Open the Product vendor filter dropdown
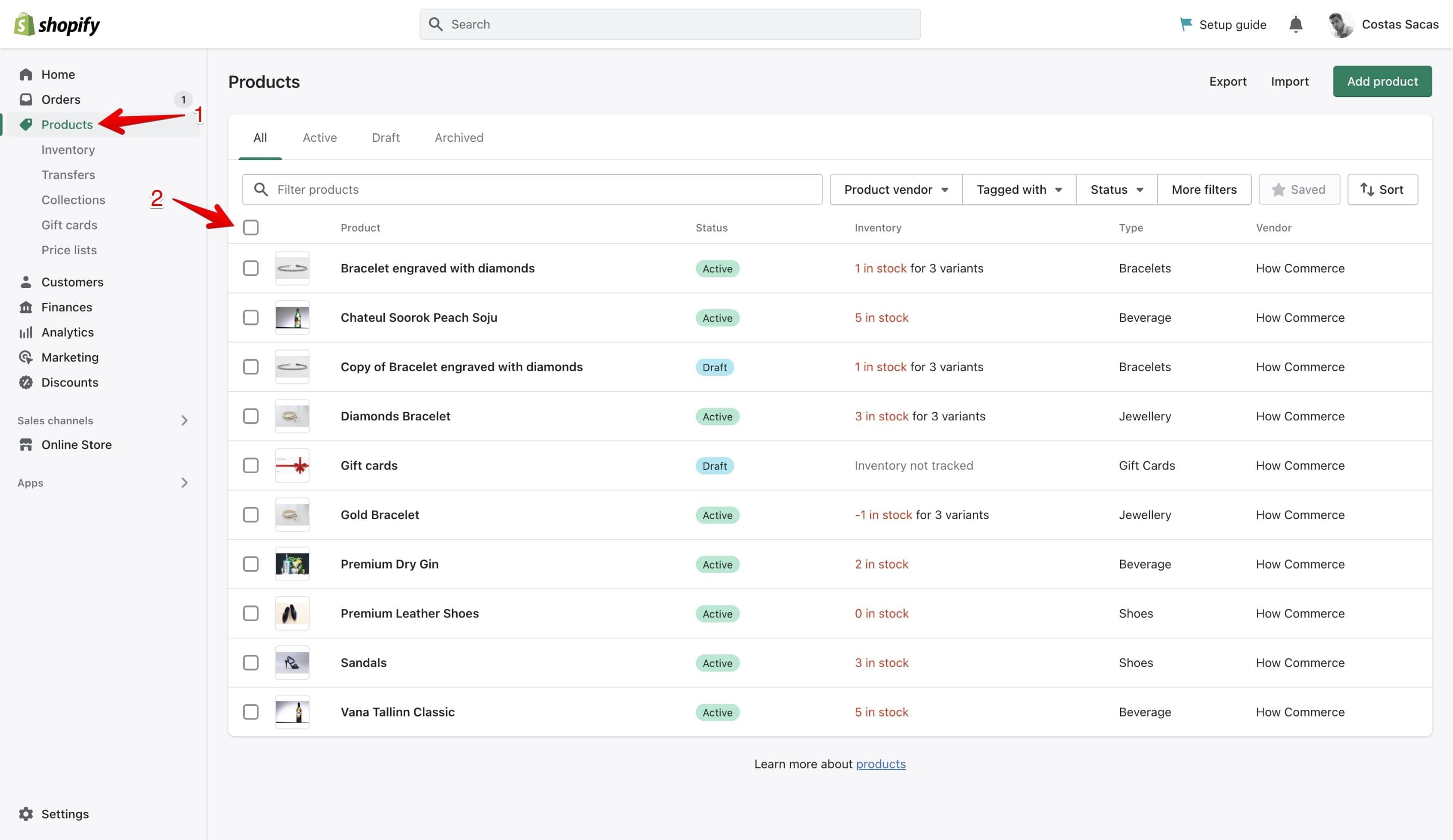This screenshot has height=840, width=1453. [896, 189]
